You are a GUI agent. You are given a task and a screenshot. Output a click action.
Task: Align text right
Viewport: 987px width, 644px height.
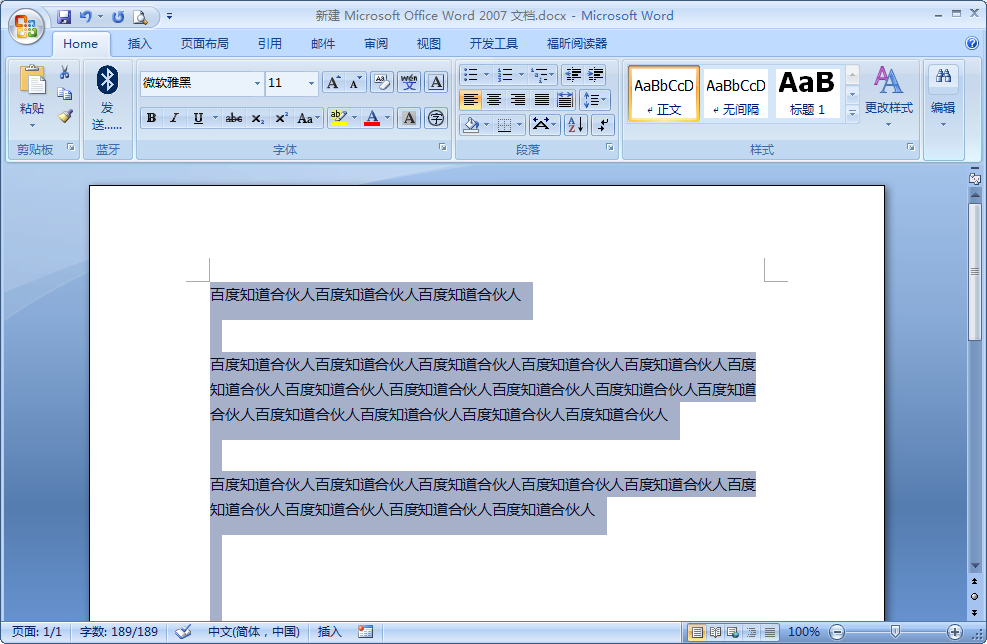tap(517, 99)
